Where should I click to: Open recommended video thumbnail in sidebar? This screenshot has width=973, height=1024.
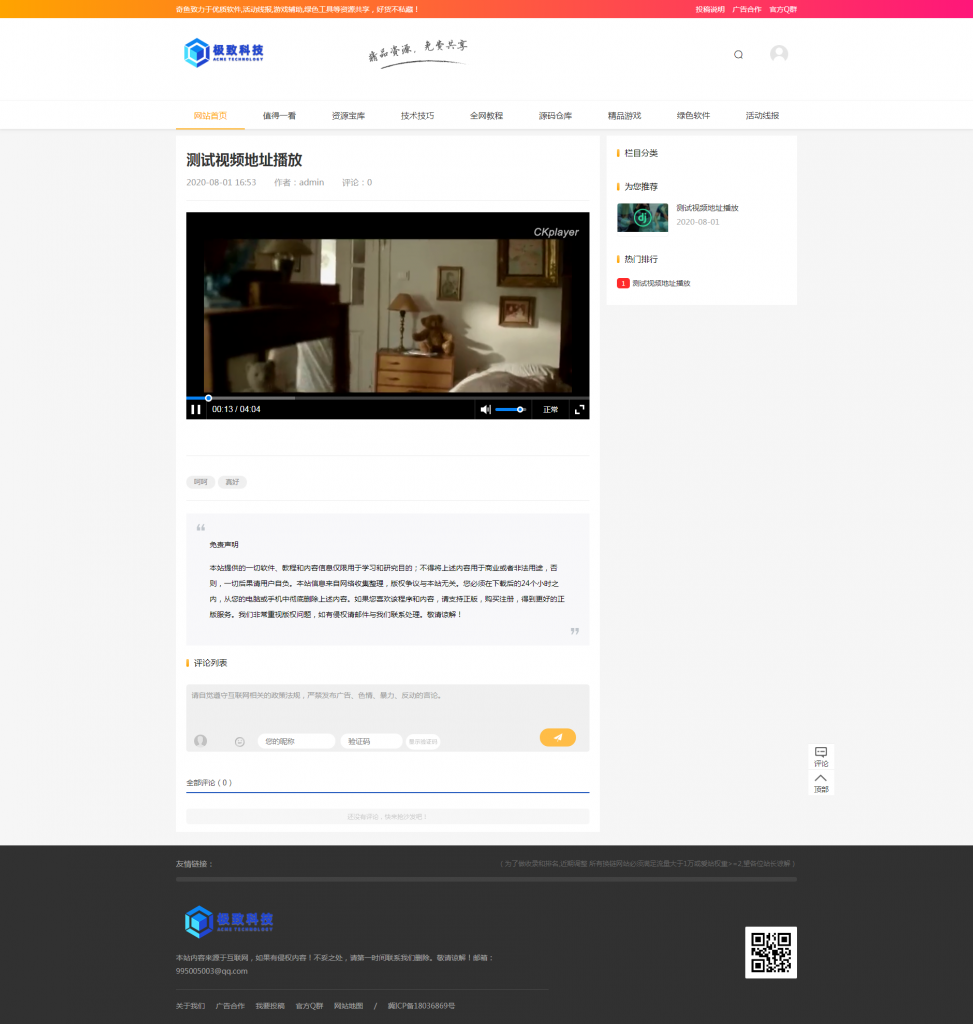coord(642,217)
